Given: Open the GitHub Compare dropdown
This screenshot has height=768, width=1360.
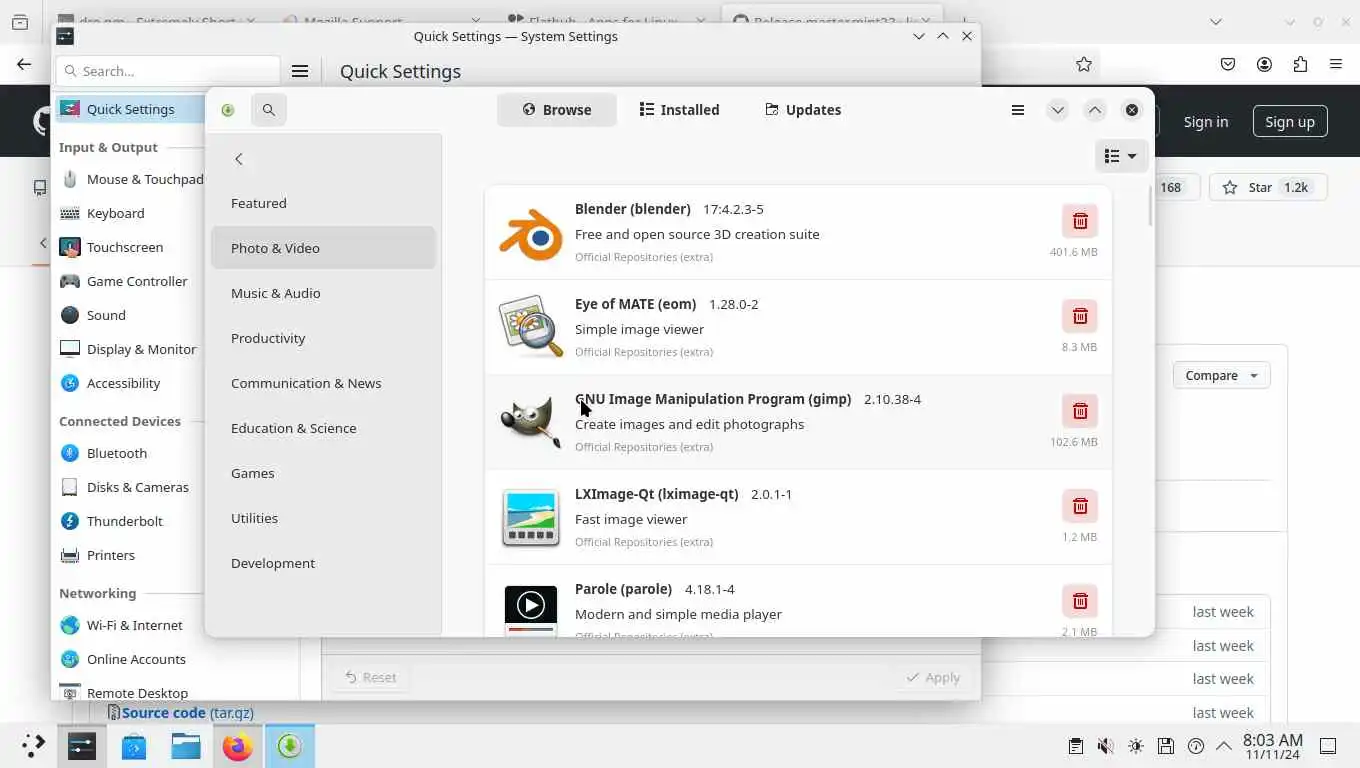Looking at the screenshot, I should point(1221,376).
